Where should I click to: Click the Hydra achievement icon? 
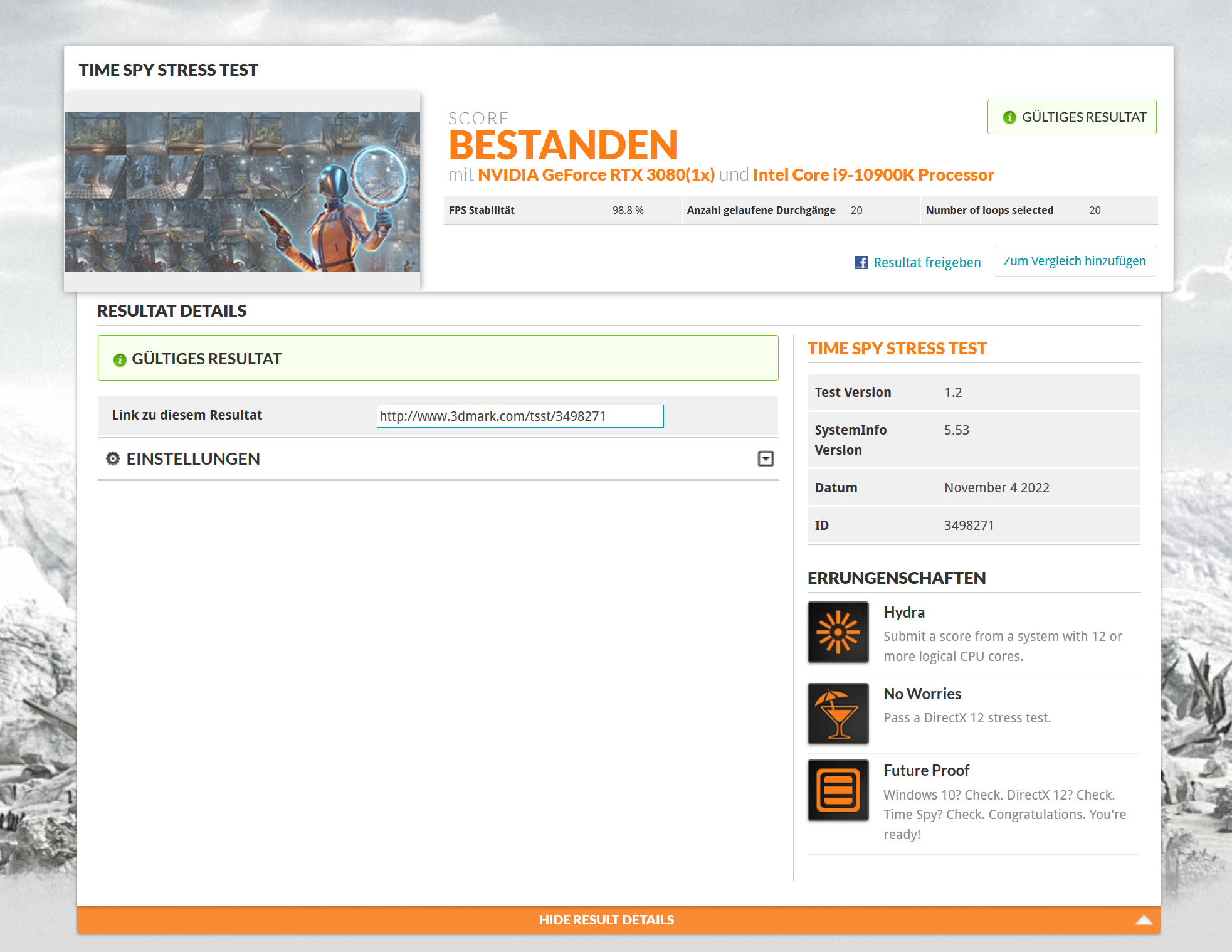838,632
